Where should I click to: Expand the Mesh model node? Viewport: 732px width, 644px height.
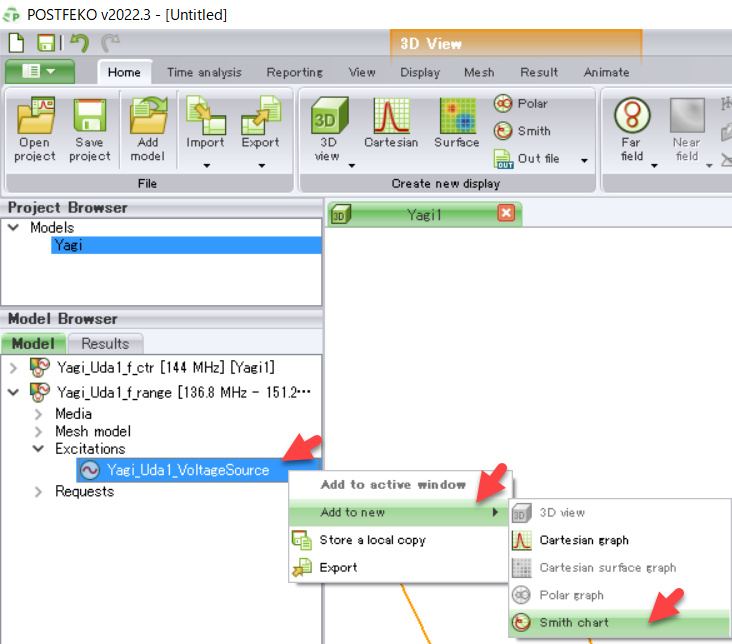coord(39,432)
